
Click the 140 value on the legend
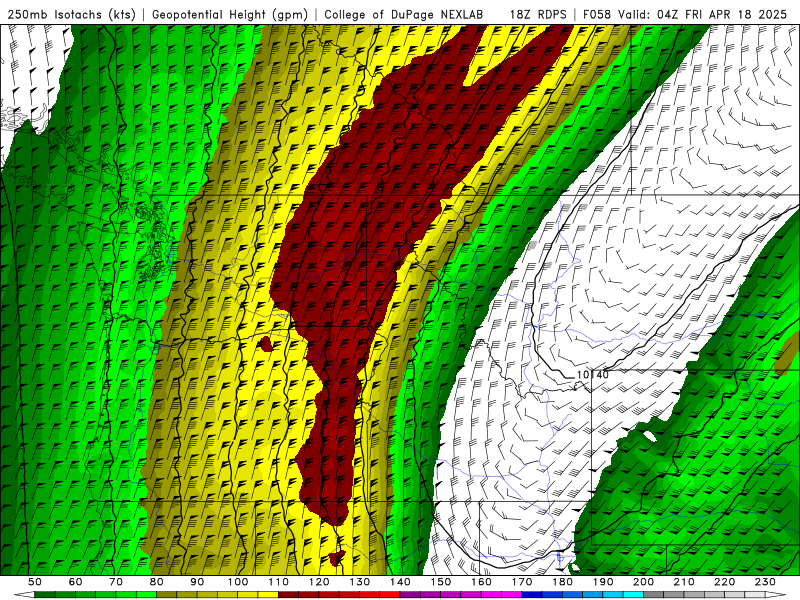[x=400, y=582]
